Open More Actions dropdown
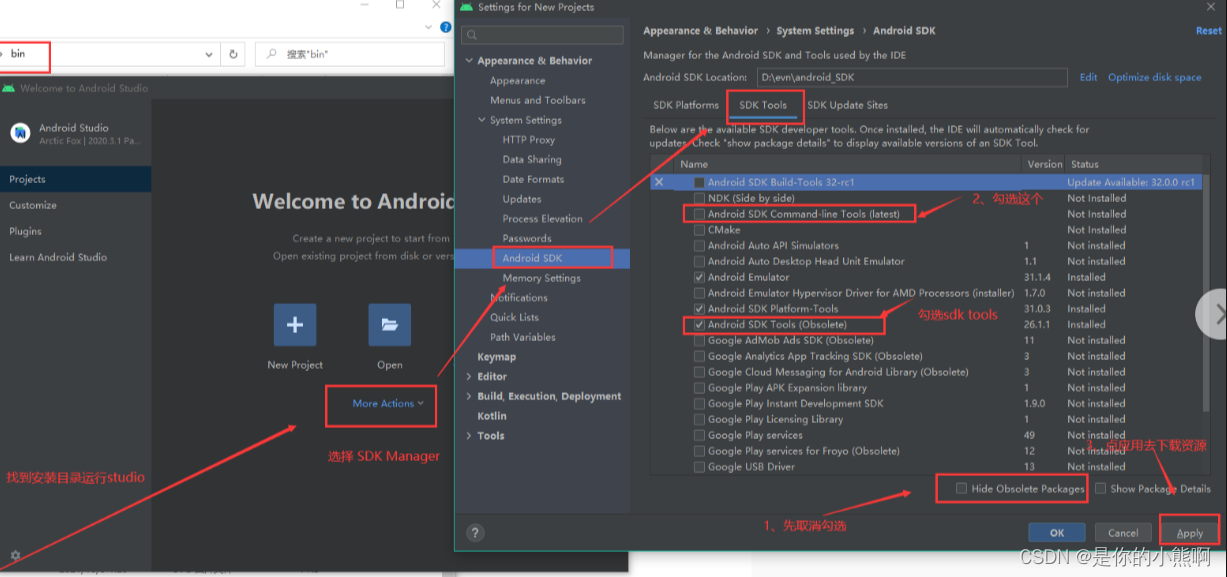This screenshot has height=577, width=1227. pos(388,404)
